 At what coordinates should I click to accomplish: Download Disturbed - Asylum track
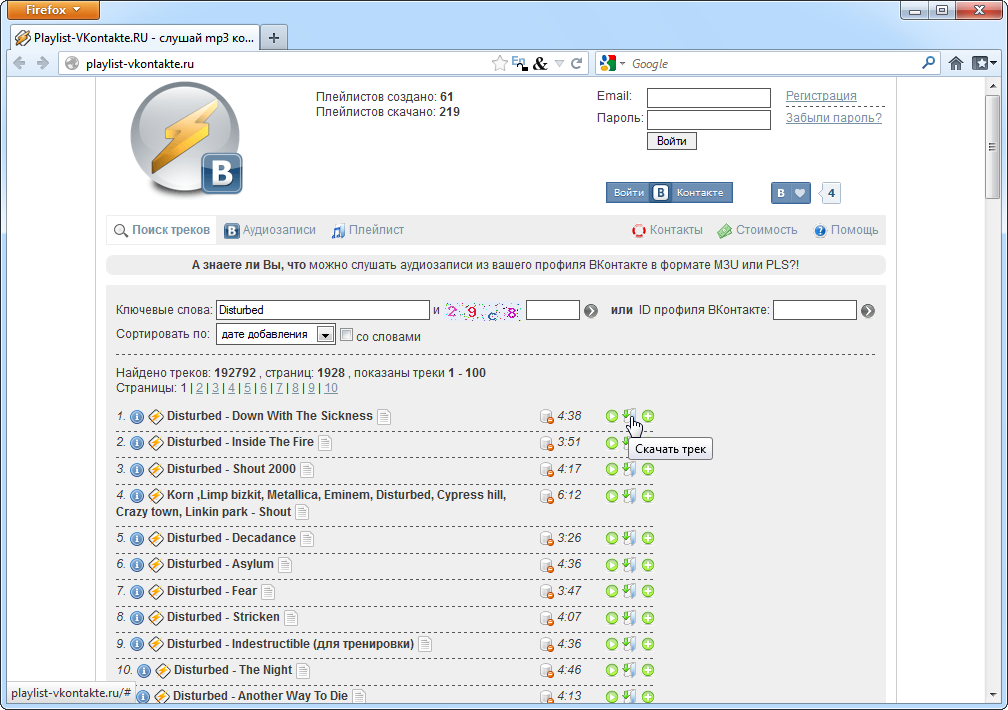point(629,565)
